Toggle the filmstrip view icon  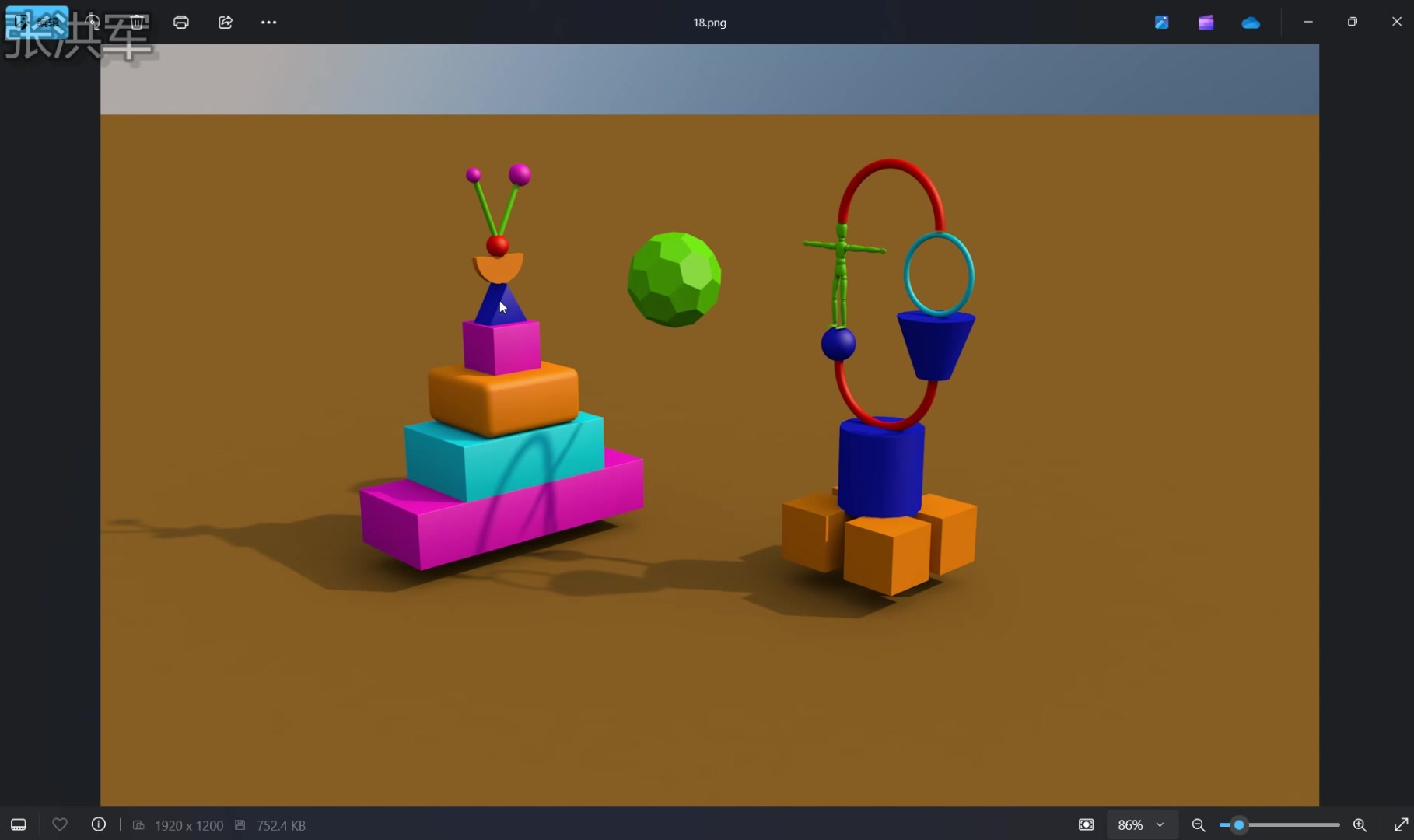(19, 824)
